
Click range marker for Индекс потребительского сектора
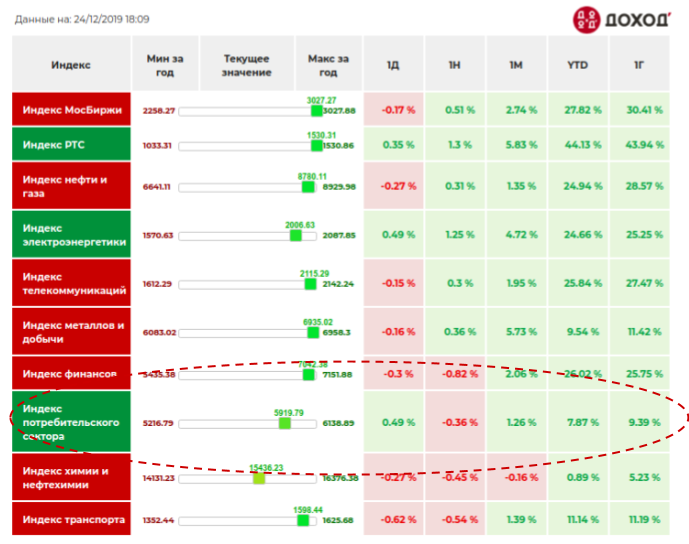[285, 423]
